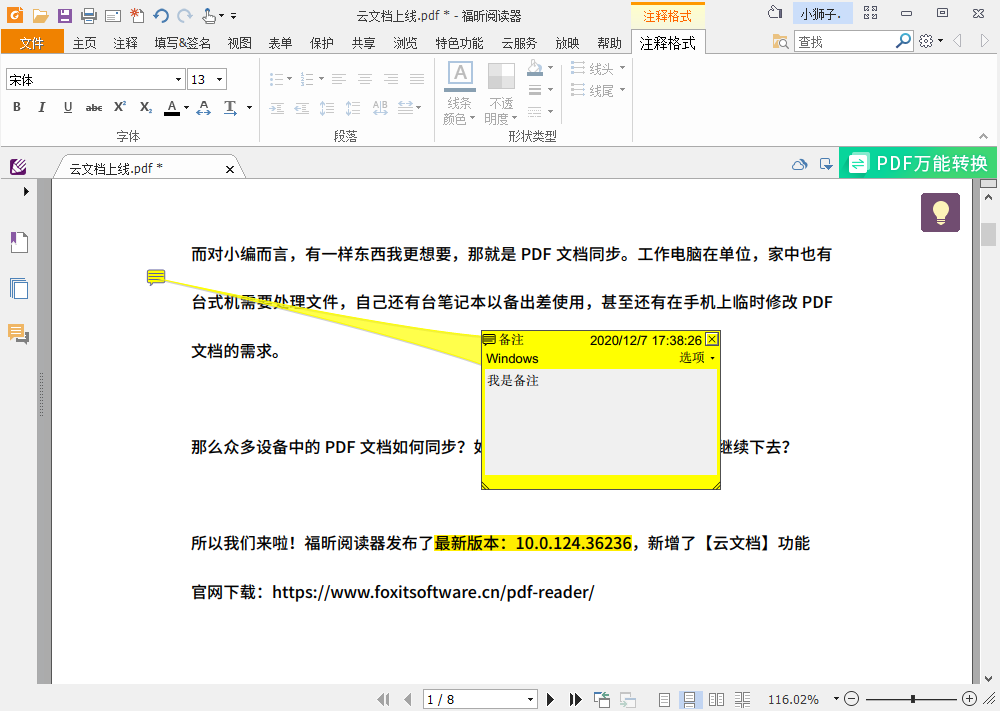Click the zoom slider handle
Screen dimensions: 1000x711
(913, 699)
